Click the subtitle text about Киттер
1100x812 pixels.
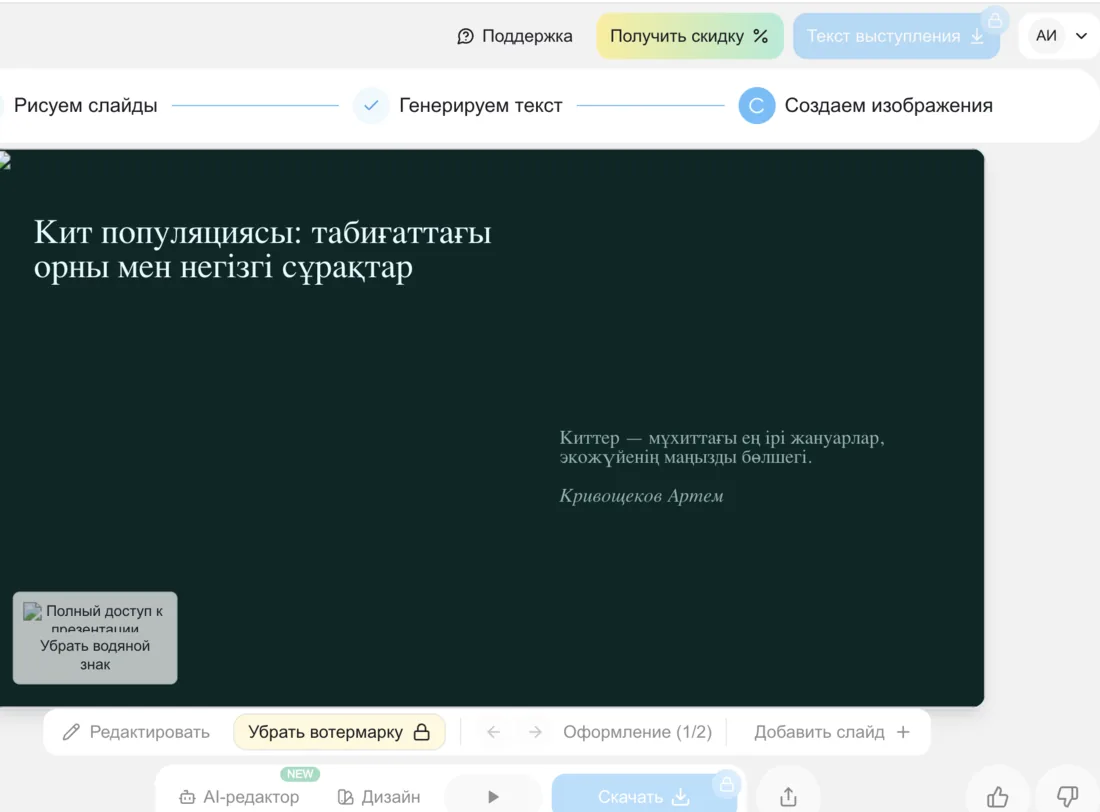[722, 447]
